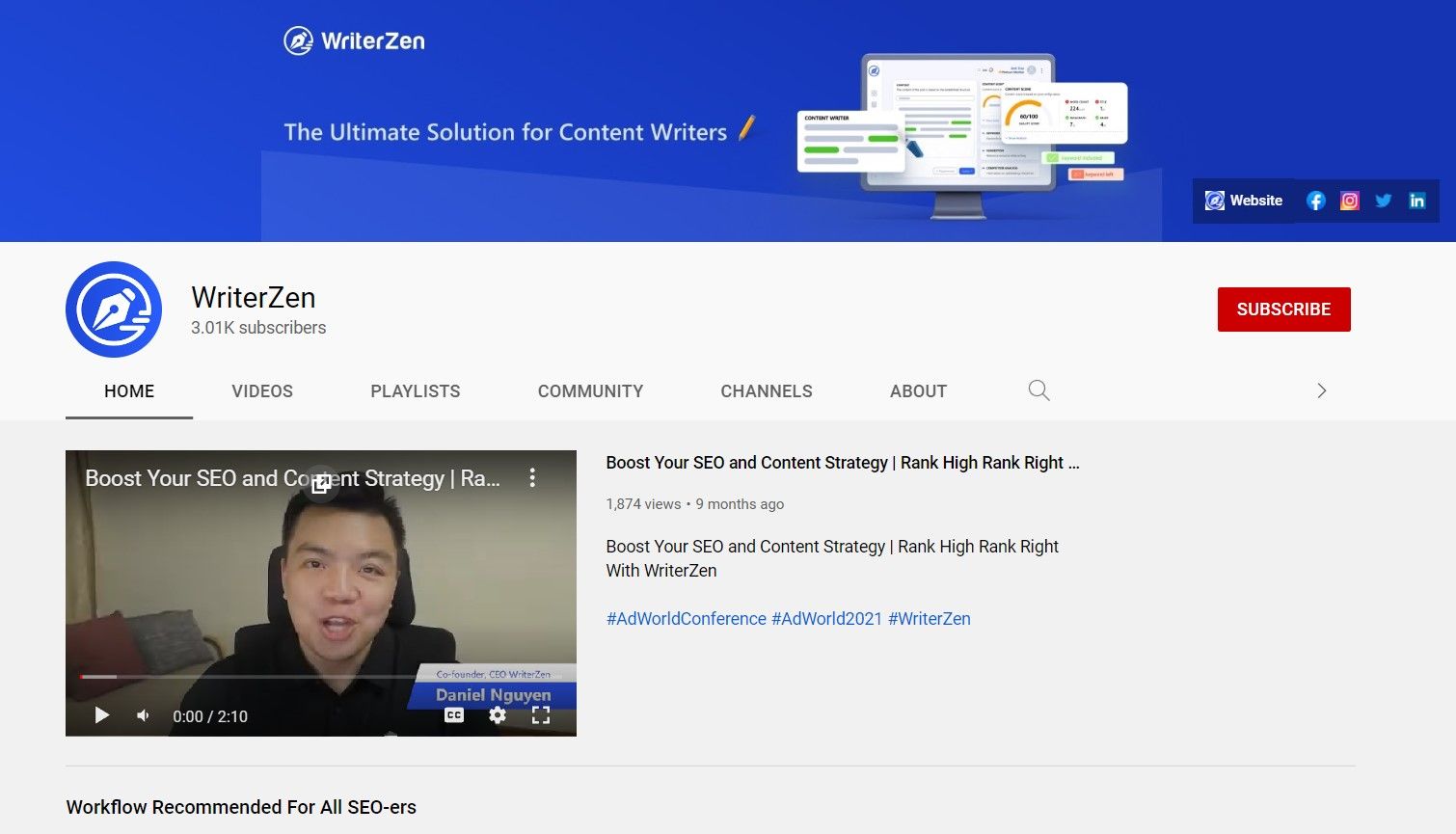Click the 0:00 / 2:10 time display
The width and height of the screenshot is (1456, 834).
pyautogui.click(x=210, y=716)
